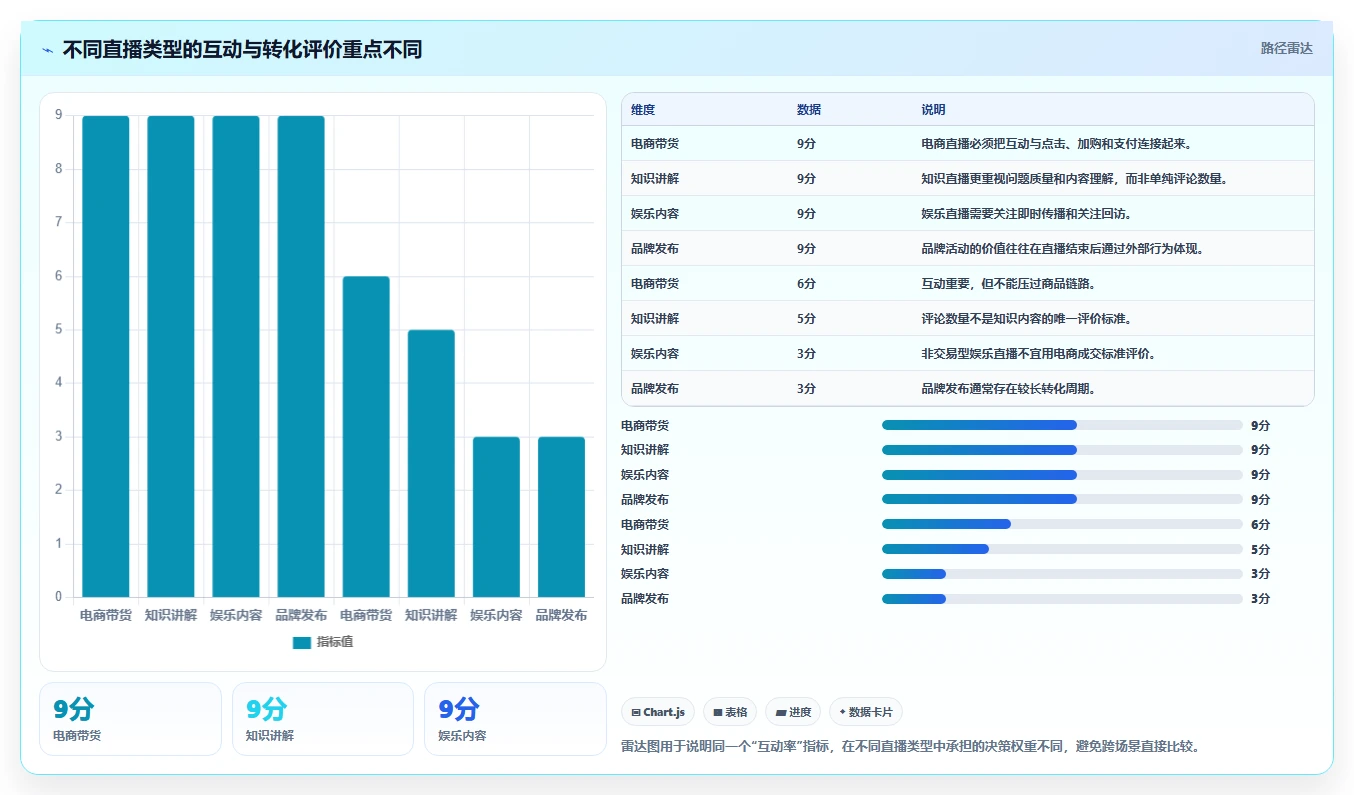This screenshot has height=795, width=1354.
Task: Click the 娱乐内容 chart bar at height 3
Action: point(496,517)
